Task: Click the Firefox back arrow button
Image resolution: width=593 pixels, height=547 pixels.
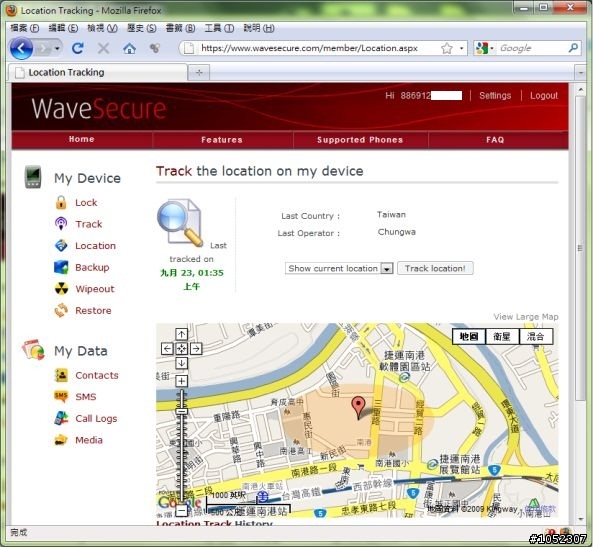Action: pos(21,48)
